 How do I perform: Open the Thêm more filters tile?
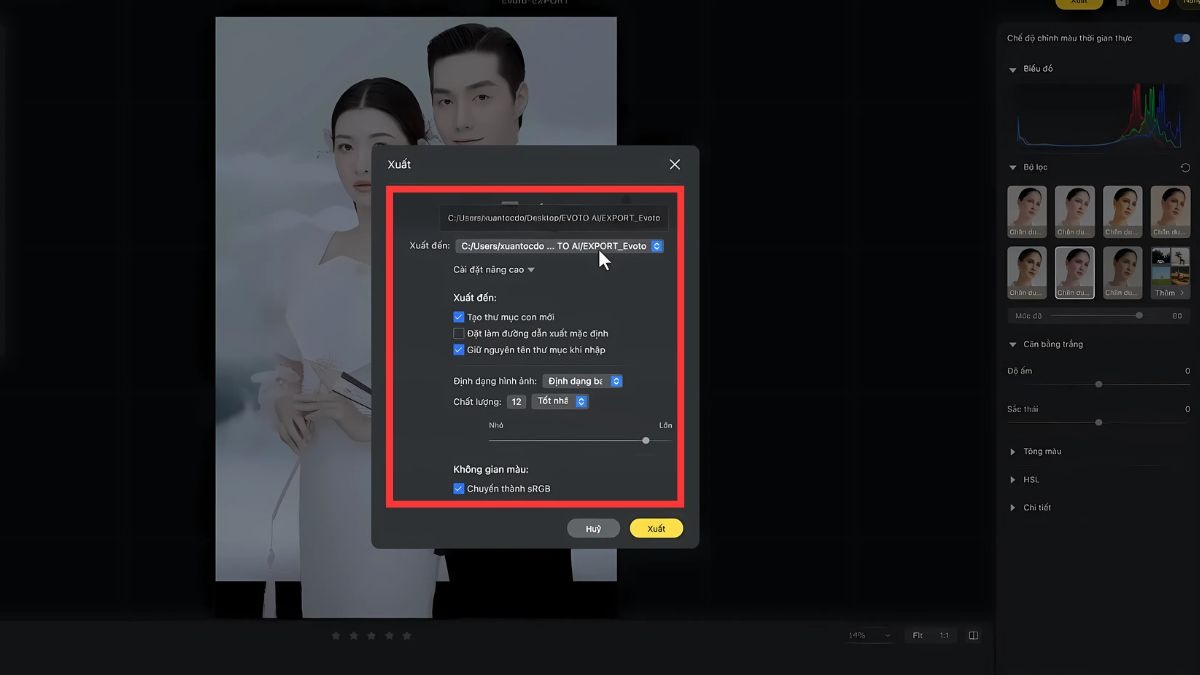[1170, 273]
